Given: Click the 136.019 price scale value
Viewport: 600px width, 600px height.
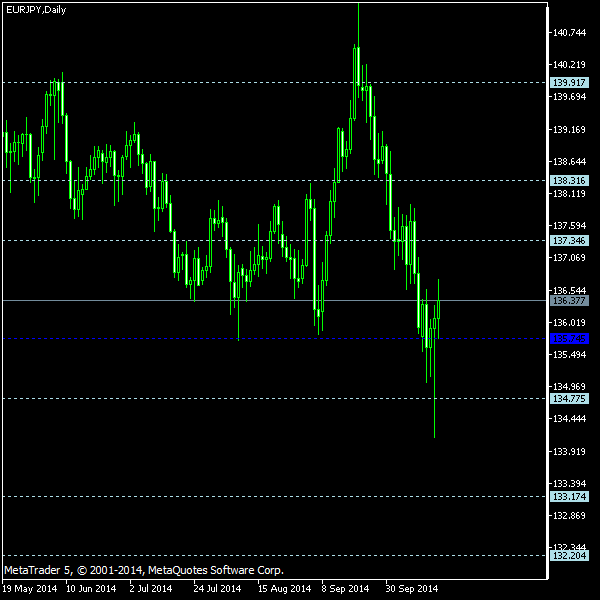Looking at the screenshot, I should coord(569,323).
